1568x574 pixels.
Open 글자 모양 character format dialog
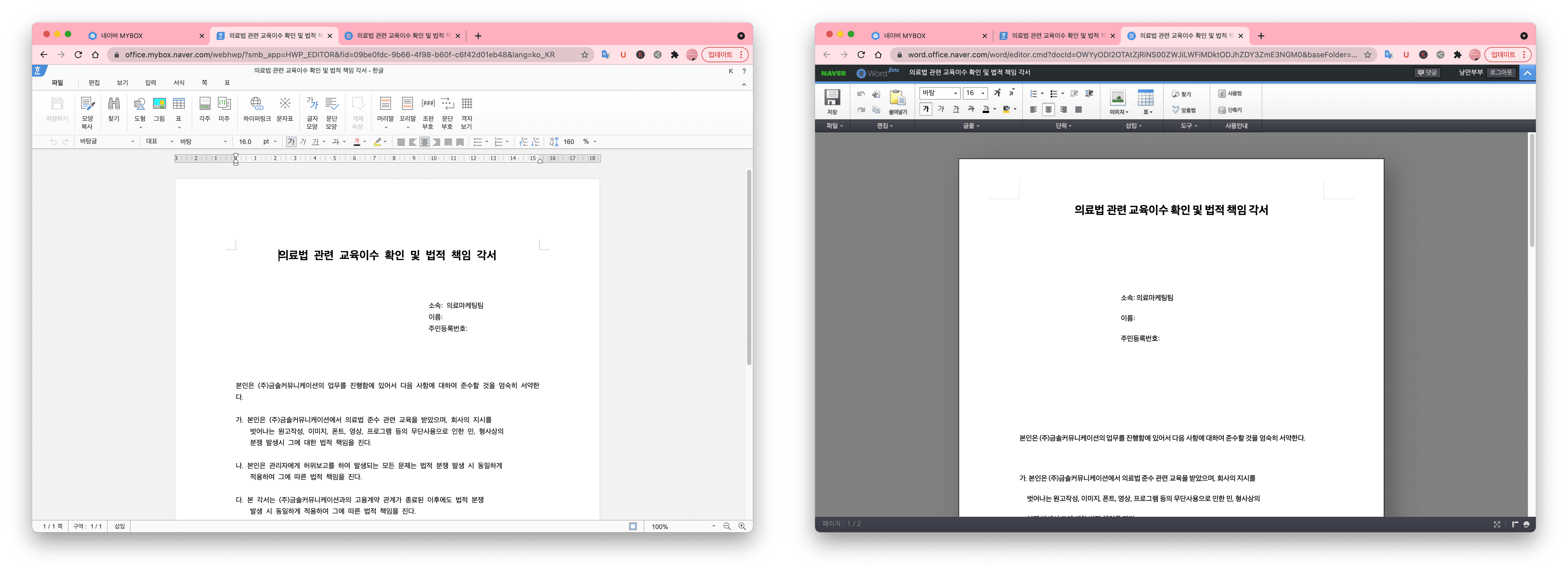312,113
